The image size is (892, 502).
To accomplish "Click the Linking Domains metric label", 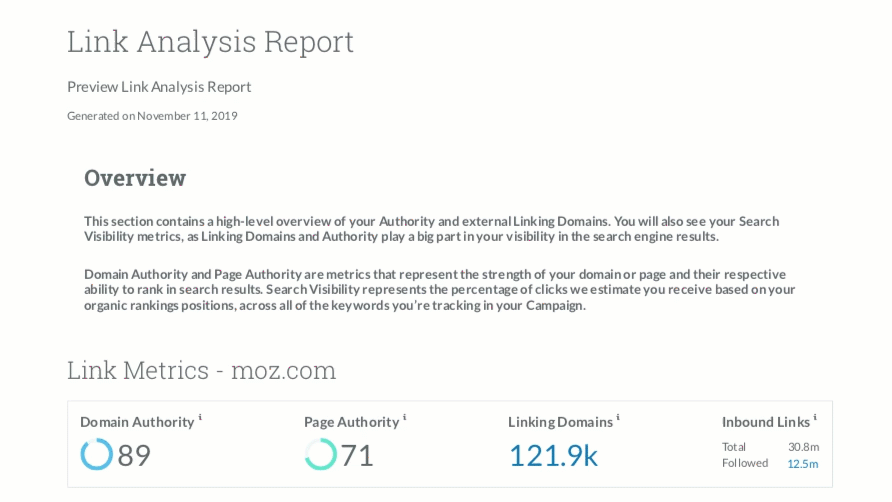I will click(560, 422).
